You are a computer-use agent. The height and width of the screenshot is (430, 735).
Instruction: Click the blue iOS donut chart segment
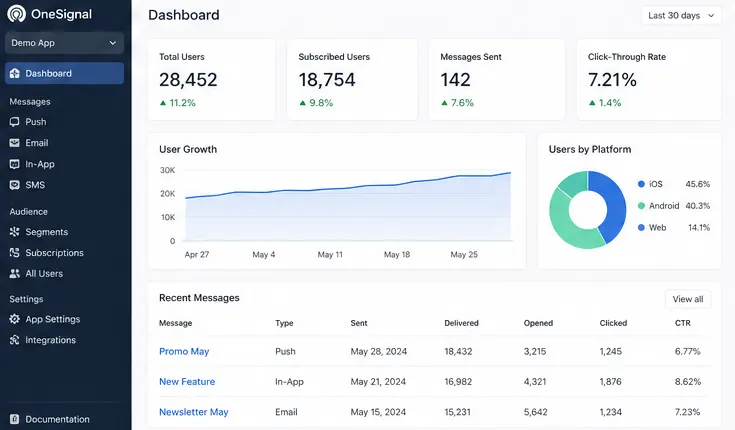click(615, 205)
